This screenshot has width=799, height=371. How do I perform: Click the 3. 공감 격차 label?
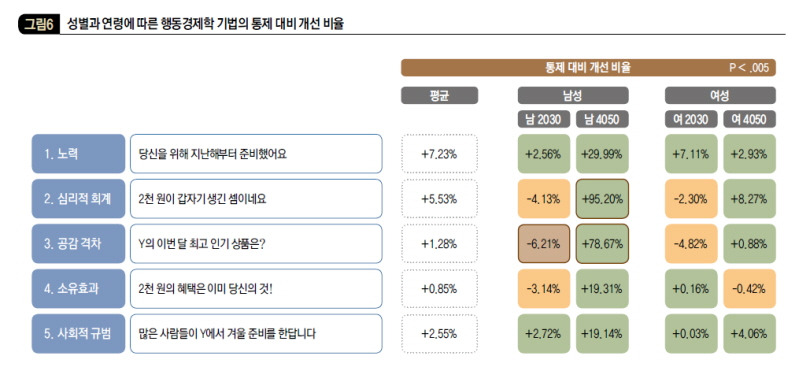pos(78,244)
